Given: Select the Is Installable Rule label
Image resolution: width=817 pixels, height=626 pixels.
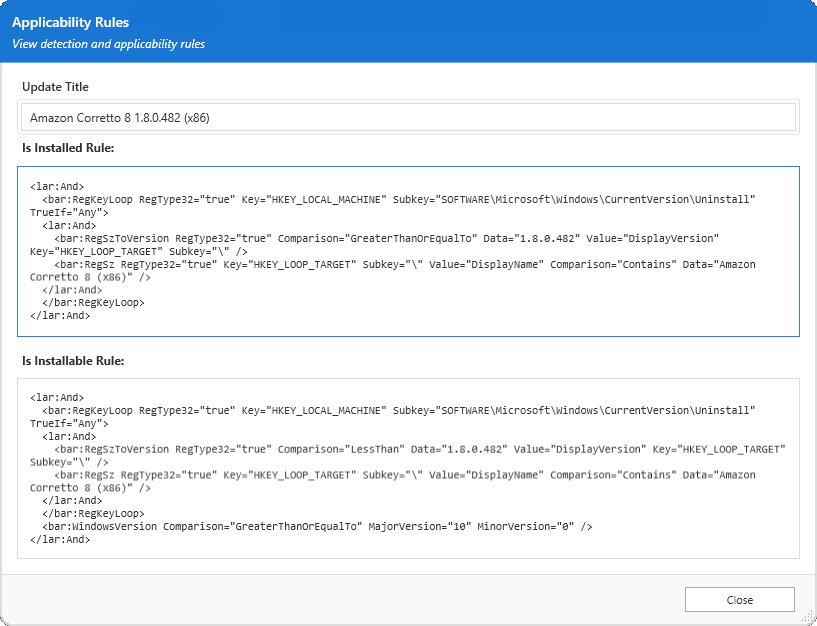Looking at the screenshot, I should click(74, 361).
